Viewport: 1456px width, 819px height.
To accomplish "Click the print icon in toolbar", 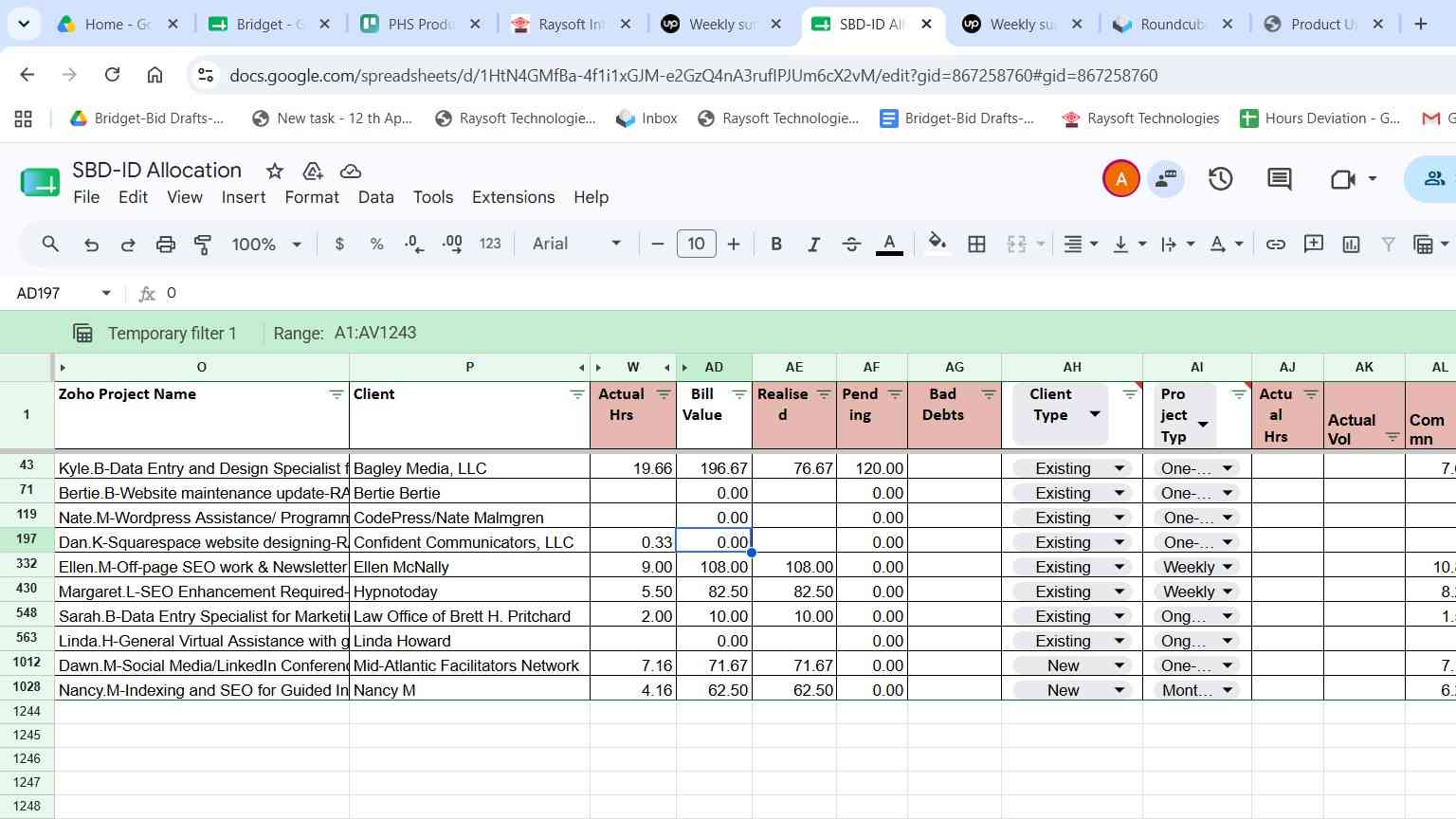I will (166, 245).
